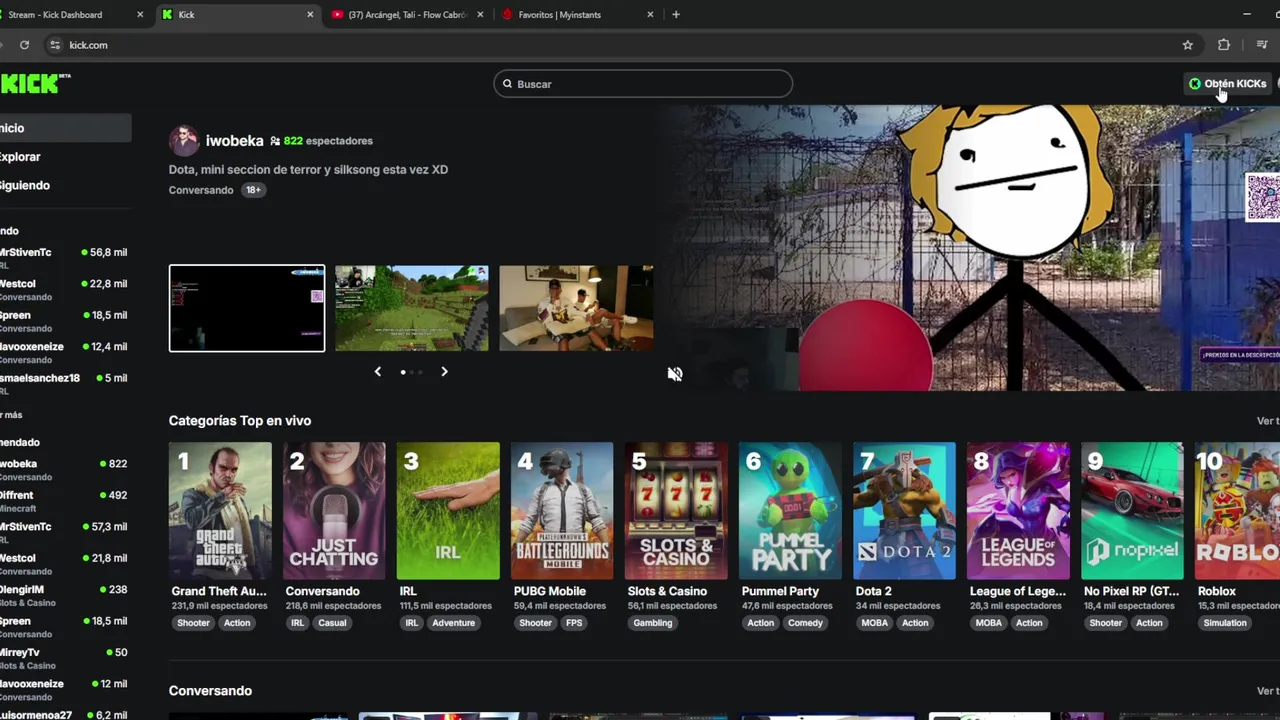Open iwobeka's avatar in the featured stream
1280x720 pixels.
pos(184,141)
